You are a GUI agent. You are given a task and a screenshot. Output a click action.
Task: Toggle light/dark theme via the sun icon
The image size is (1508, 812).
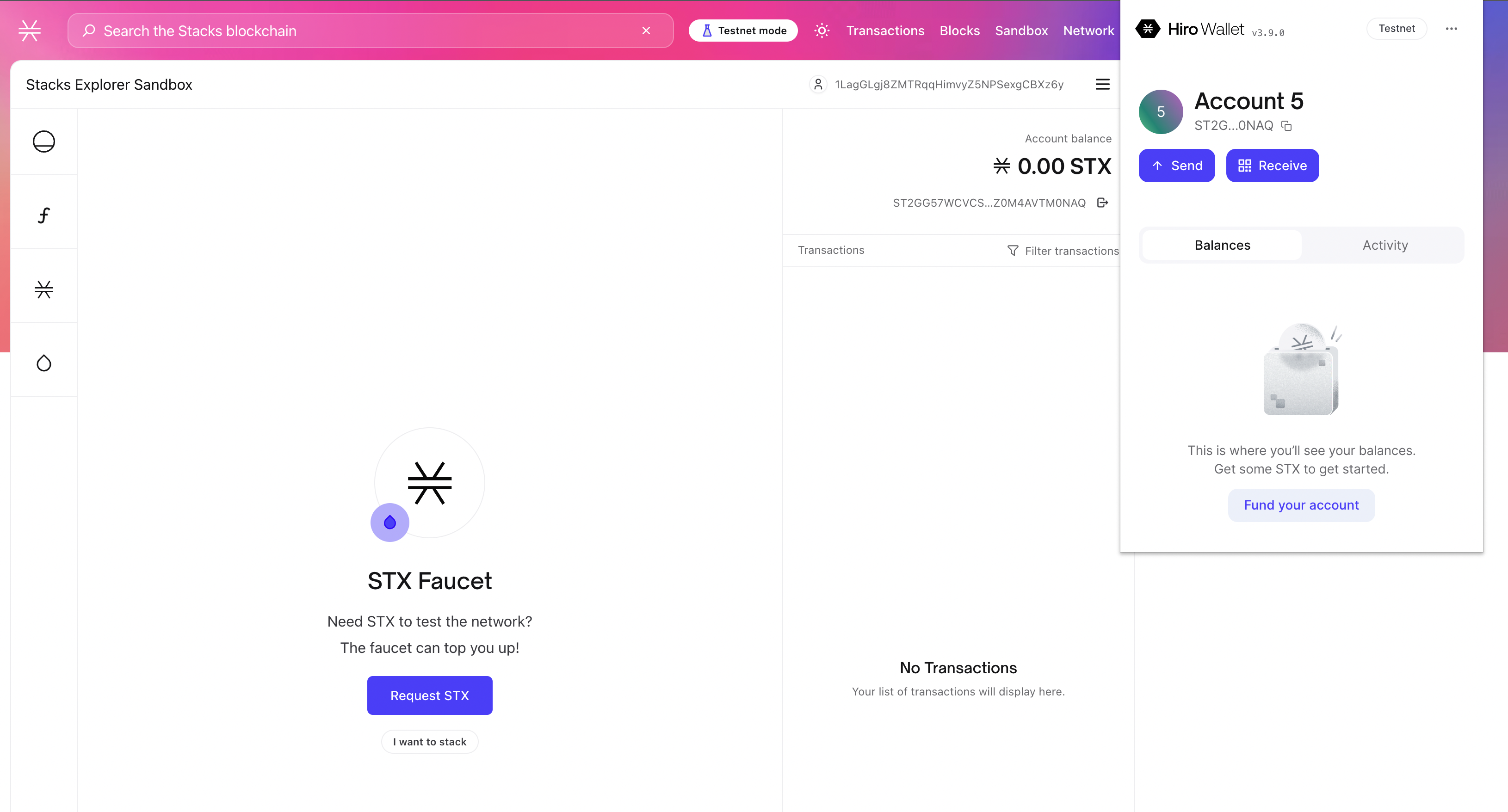pos(822,31)
